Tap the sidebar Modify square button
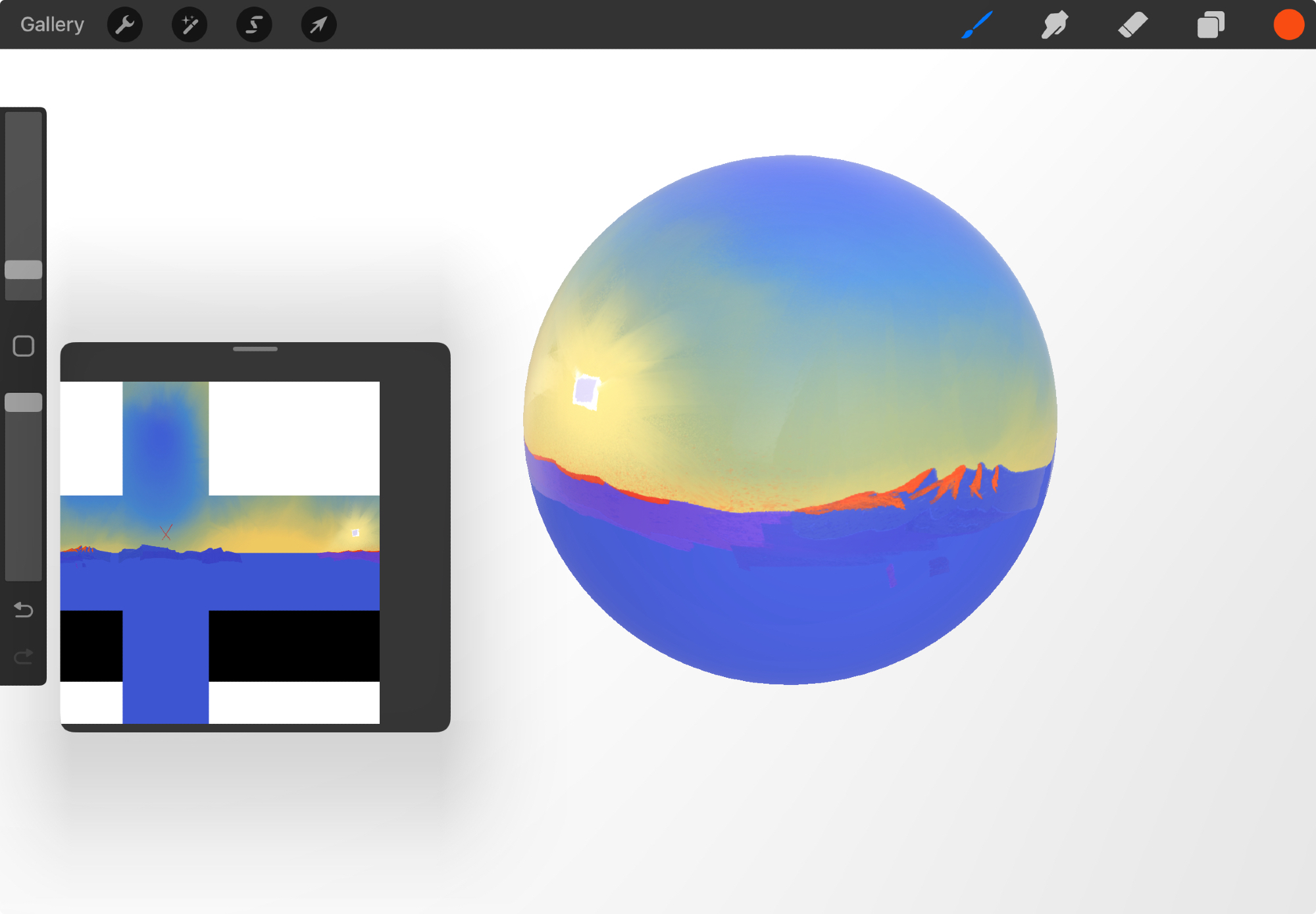Screen dimensions: 1316x914 click(24, 346)
